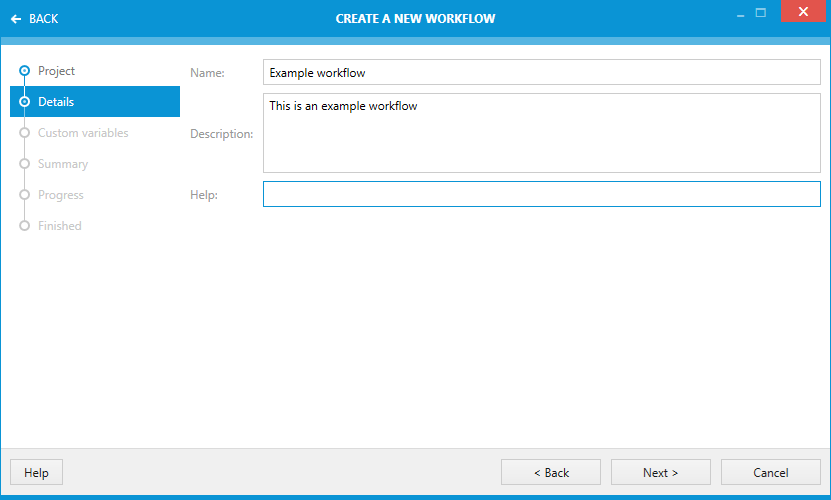831x500 pixels.
Task: Click into the Description text area
Action: point(542,133)
